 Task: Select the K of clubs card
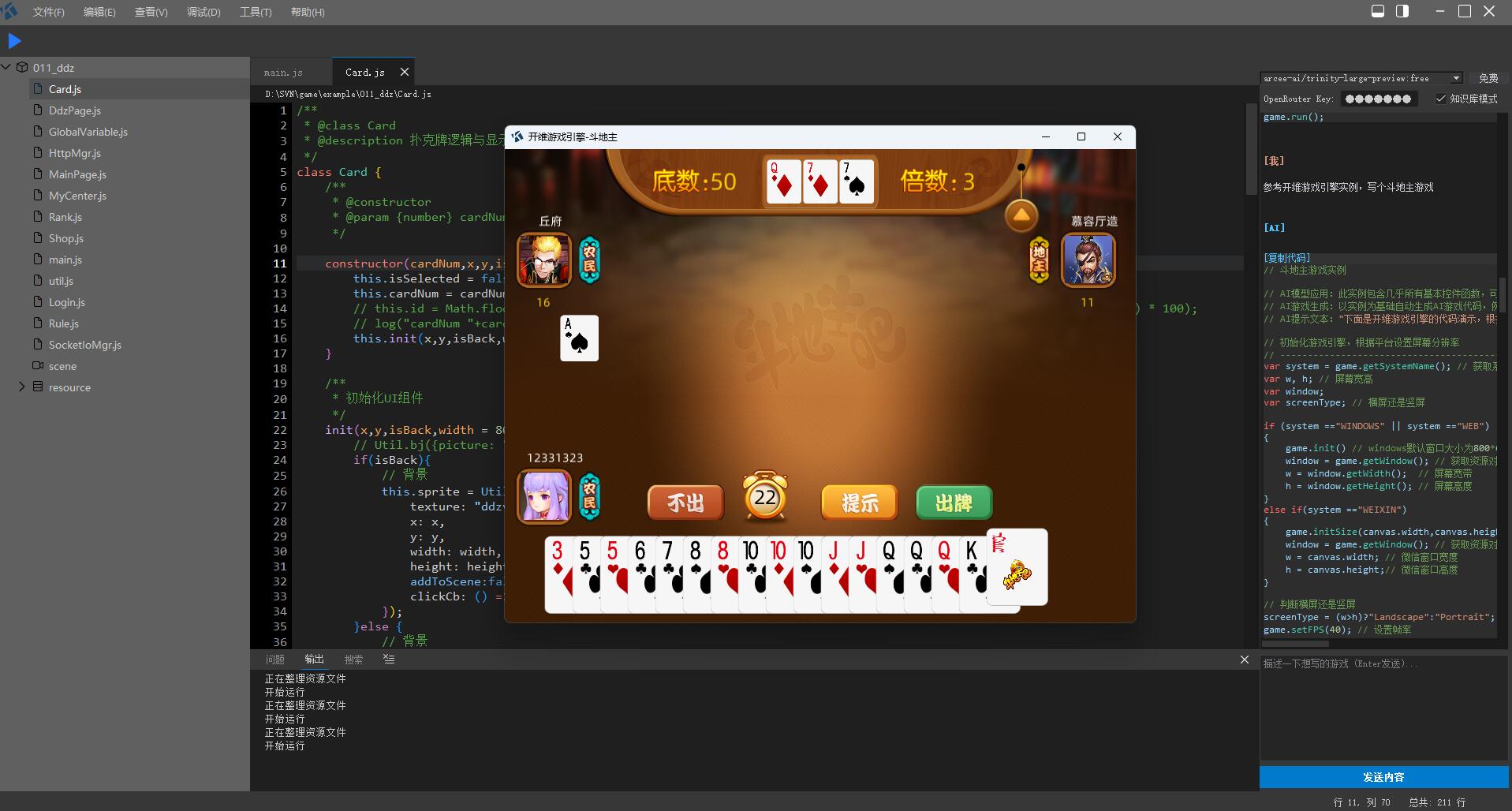(973, 574)
